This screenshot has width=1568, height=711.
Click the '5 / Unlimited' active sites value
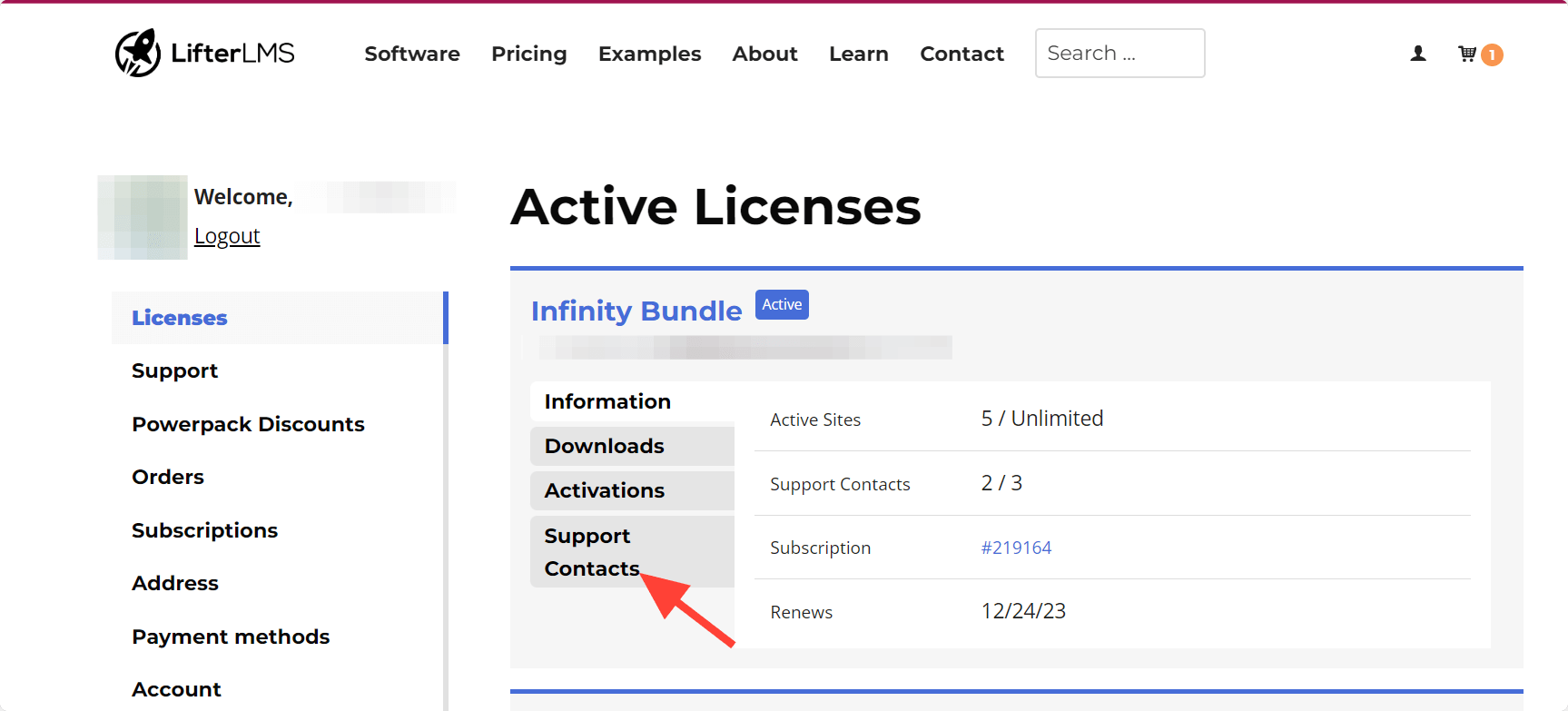1042,419
